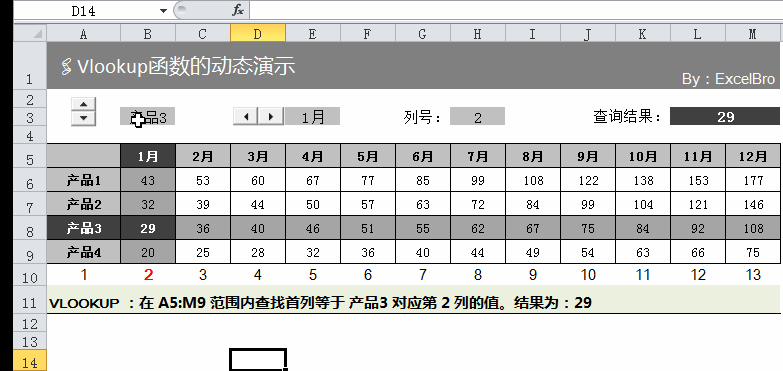Screen dimensions: 783x371
Task: Click the highlighted cell 29 in 产品3 row
Action: 148,228
